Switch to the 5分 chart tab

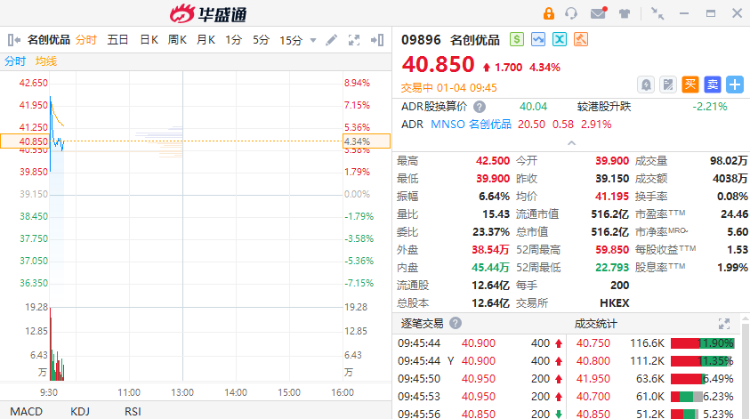pyautogui.click(x=261, y=40)
